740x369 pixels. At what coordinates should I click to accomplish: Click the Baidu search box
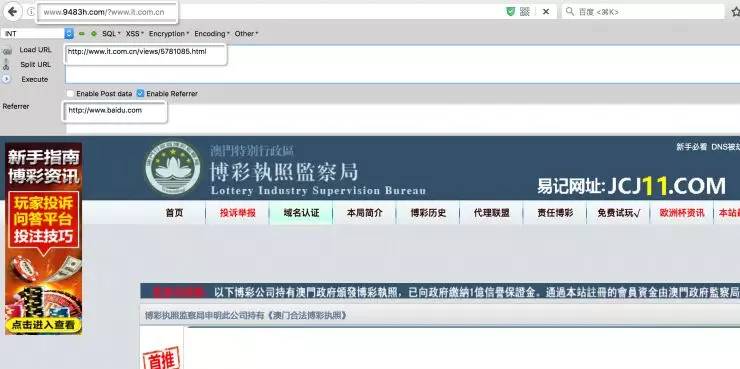pos(642,12)
